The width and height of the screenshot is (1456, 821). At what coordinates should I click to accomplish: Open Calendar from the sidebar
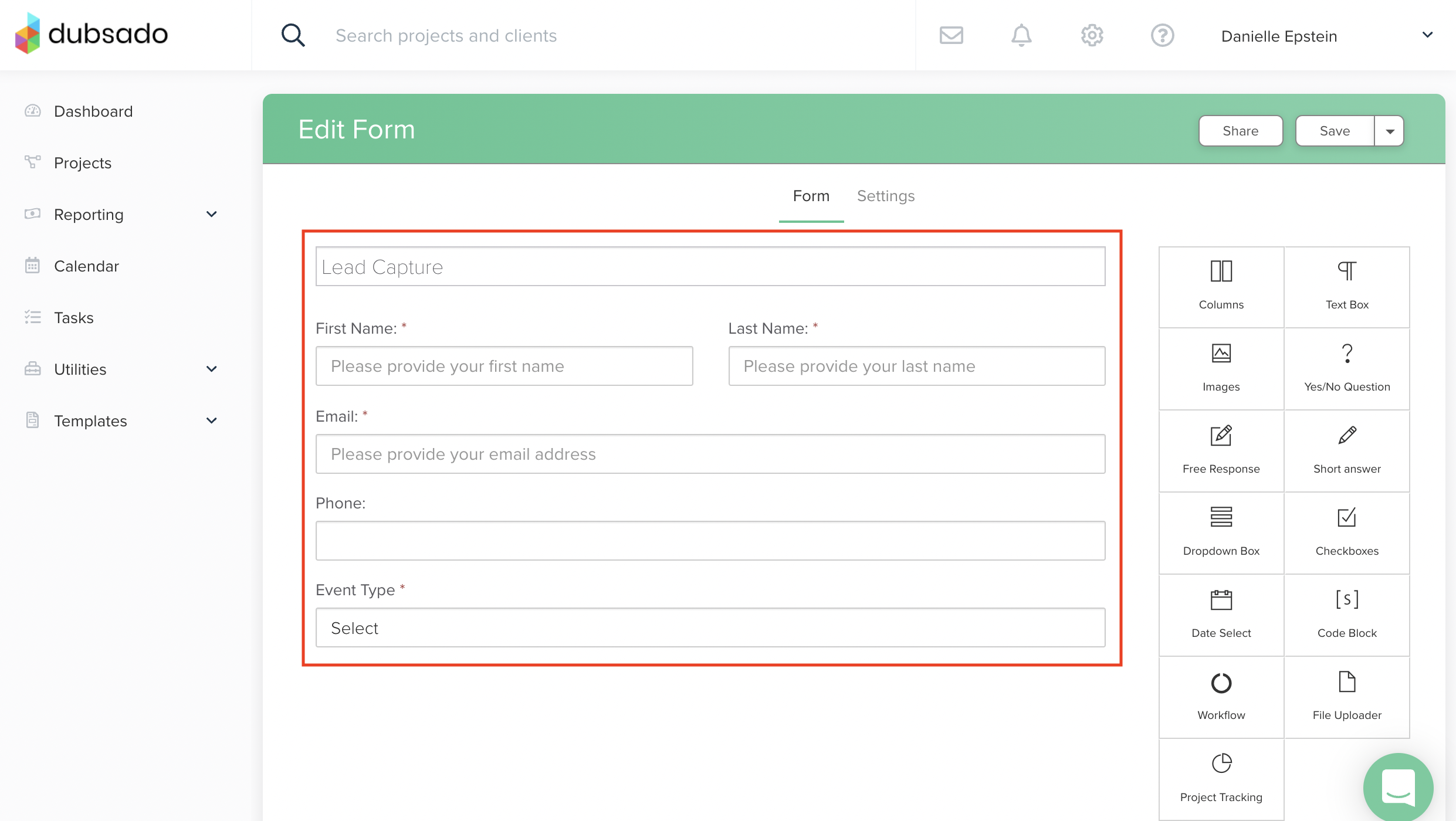click(x=86, y=266)
